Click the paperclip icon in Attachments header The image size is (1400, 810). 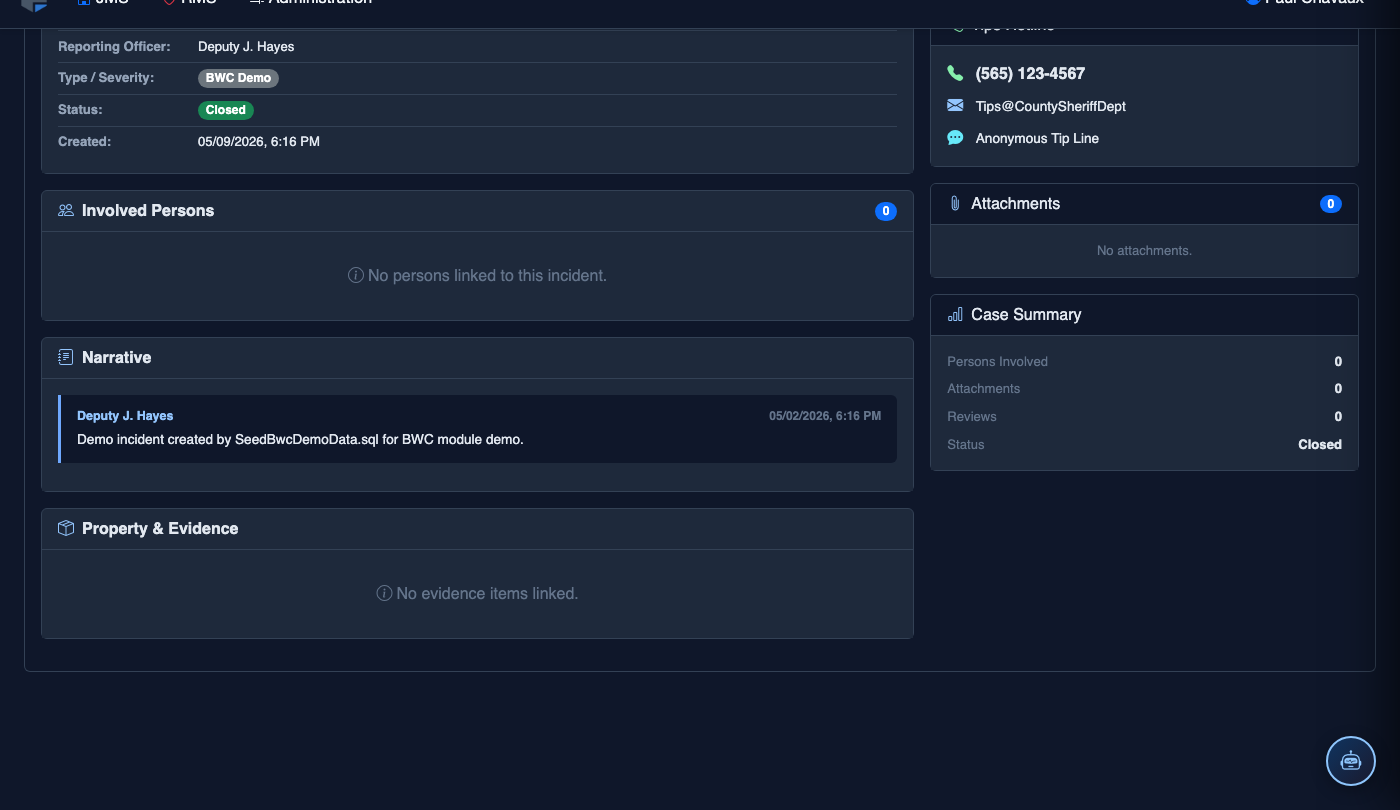954,203
